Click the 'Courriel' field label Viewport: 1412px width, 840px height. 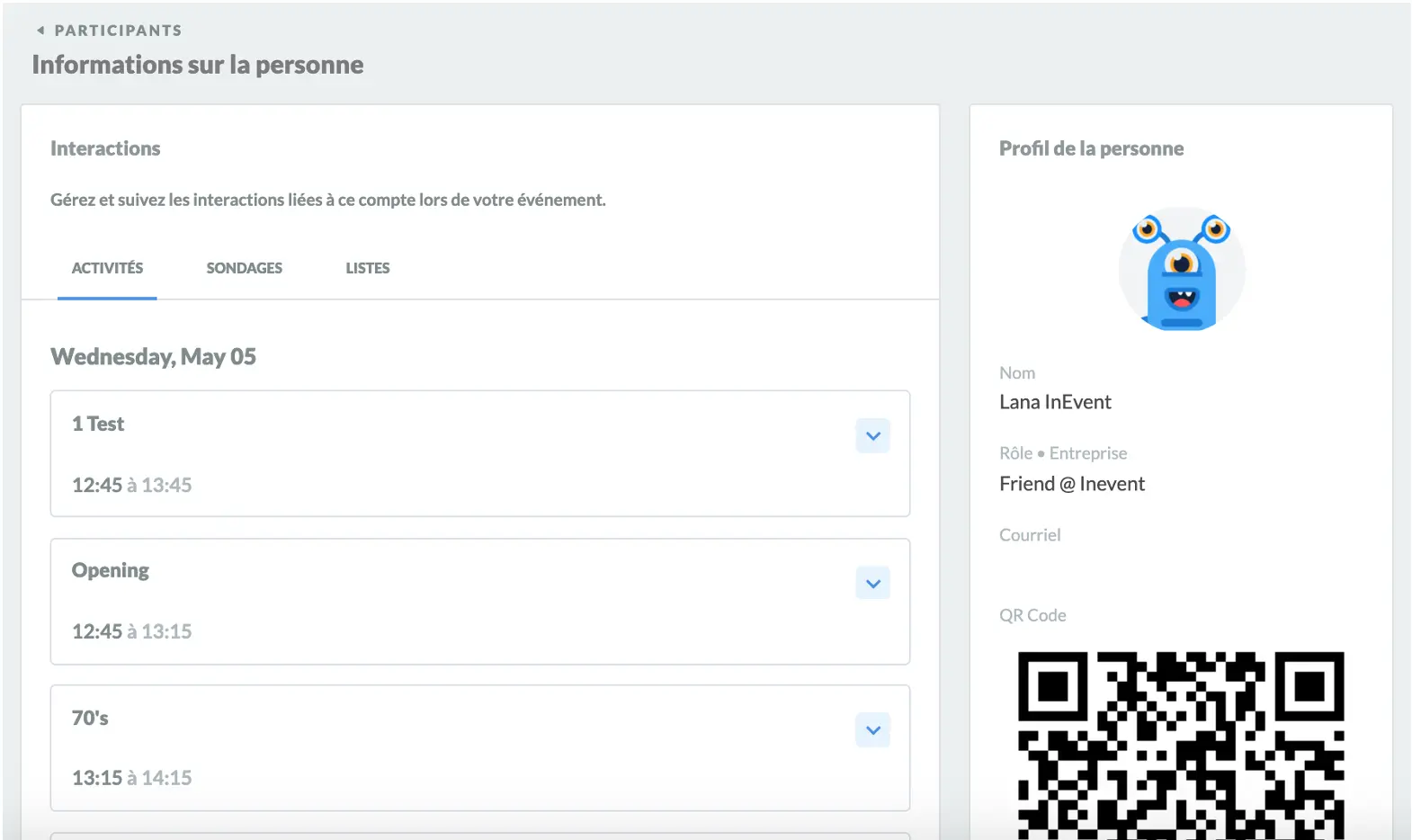click(x=1030, y=535)
